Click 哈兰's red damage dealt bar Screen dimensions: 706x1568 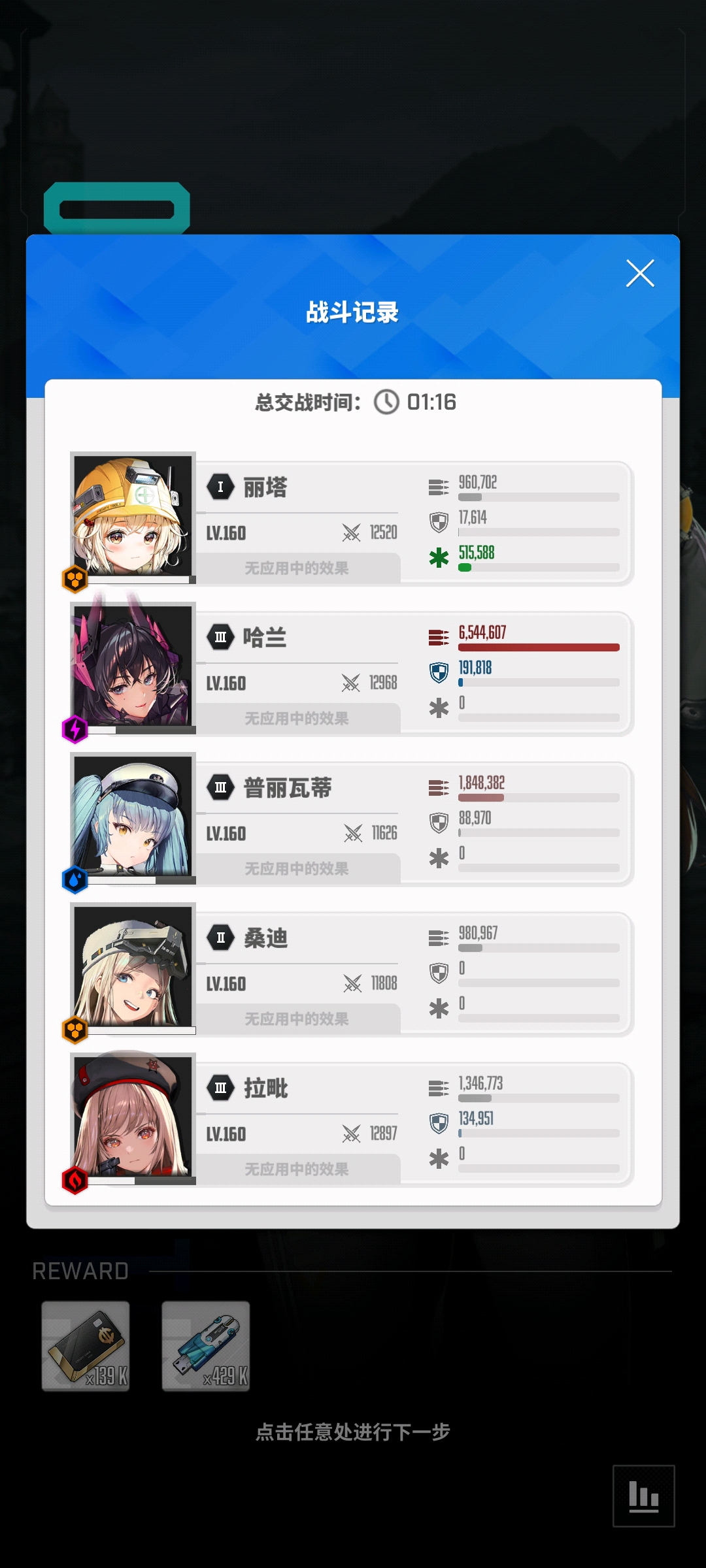[539, 647]
